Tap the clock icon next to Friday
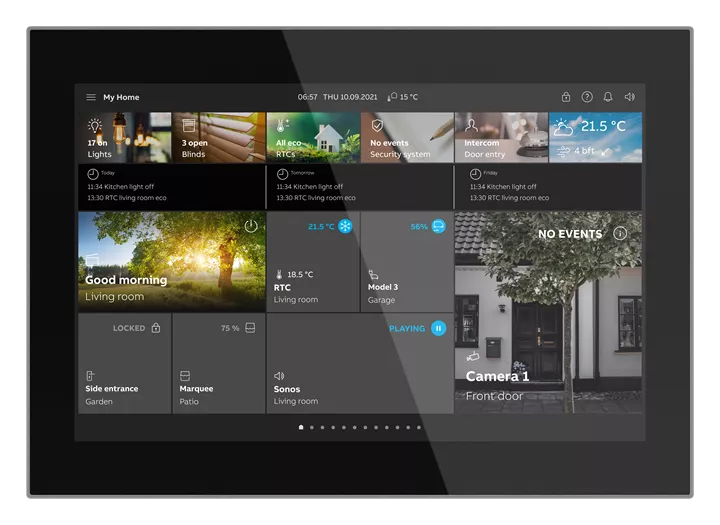The width and height of the screenshot is (720, 525). pos(475,174)
